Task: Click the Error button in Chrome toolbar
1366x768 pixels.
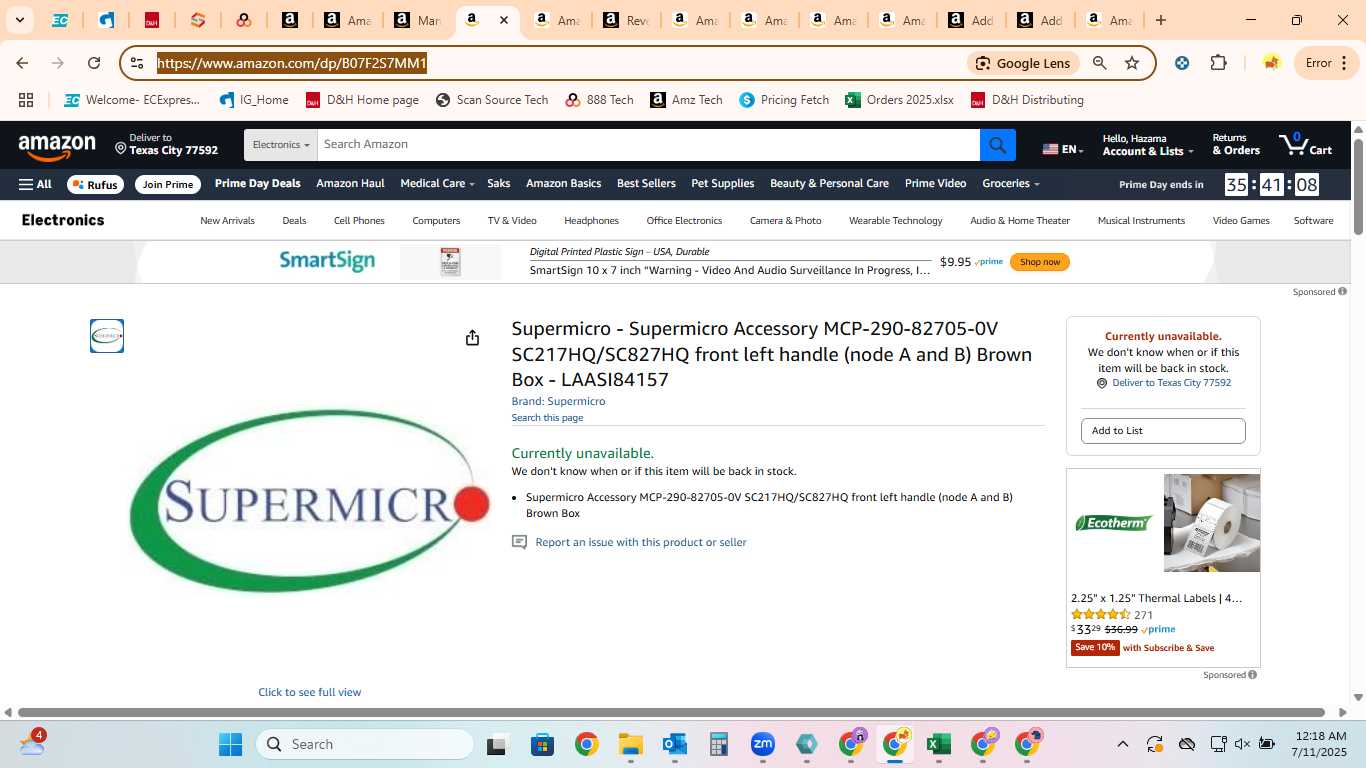Action: click(1324, 63)
